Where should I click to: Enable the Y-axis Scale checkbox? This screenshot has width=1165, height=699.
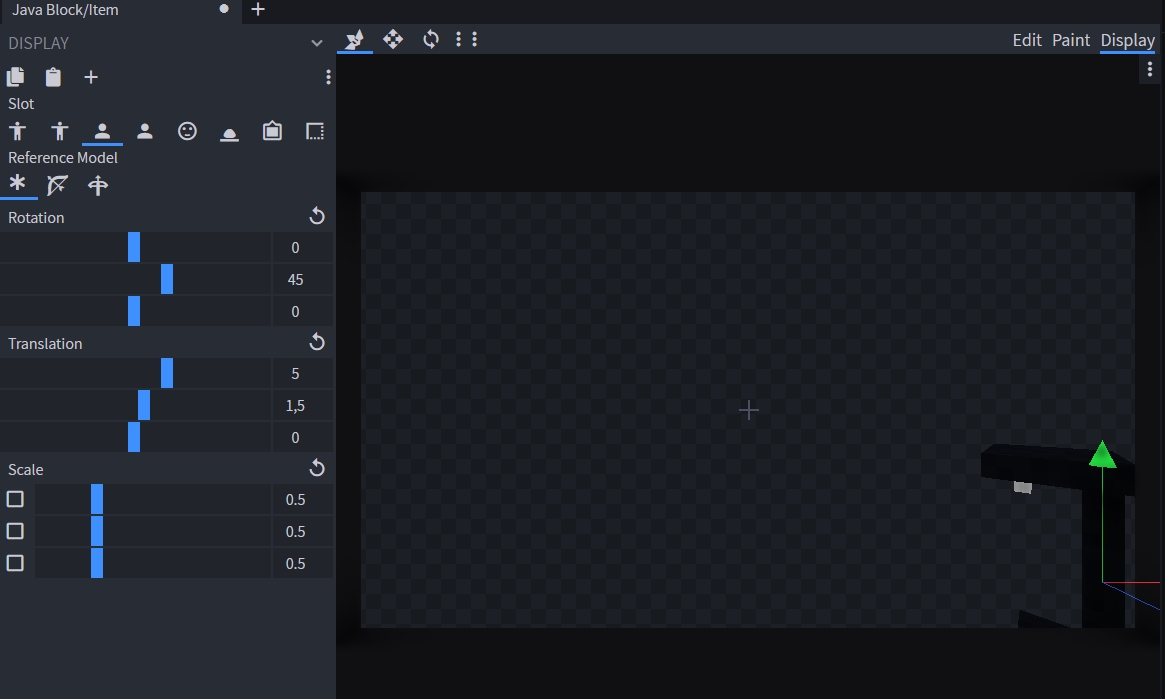15,531
